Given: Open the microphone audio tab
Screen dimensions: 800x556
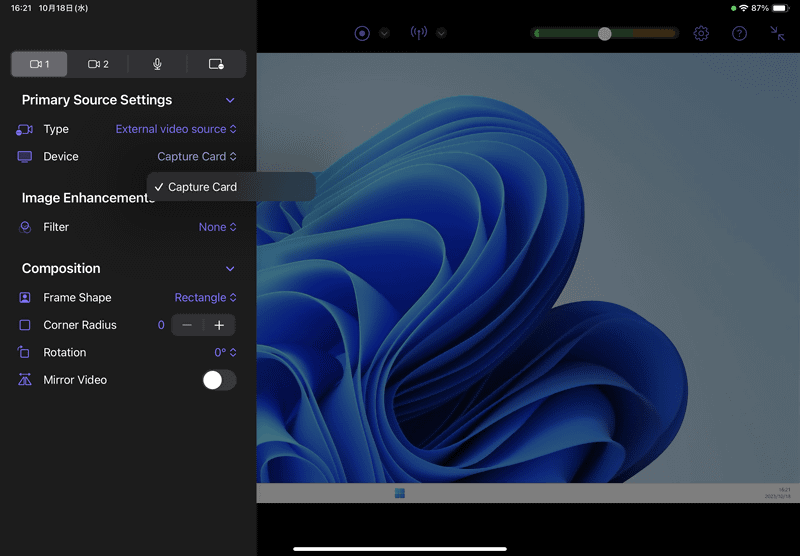Looking at the screenshot, I should pos(157,64).
